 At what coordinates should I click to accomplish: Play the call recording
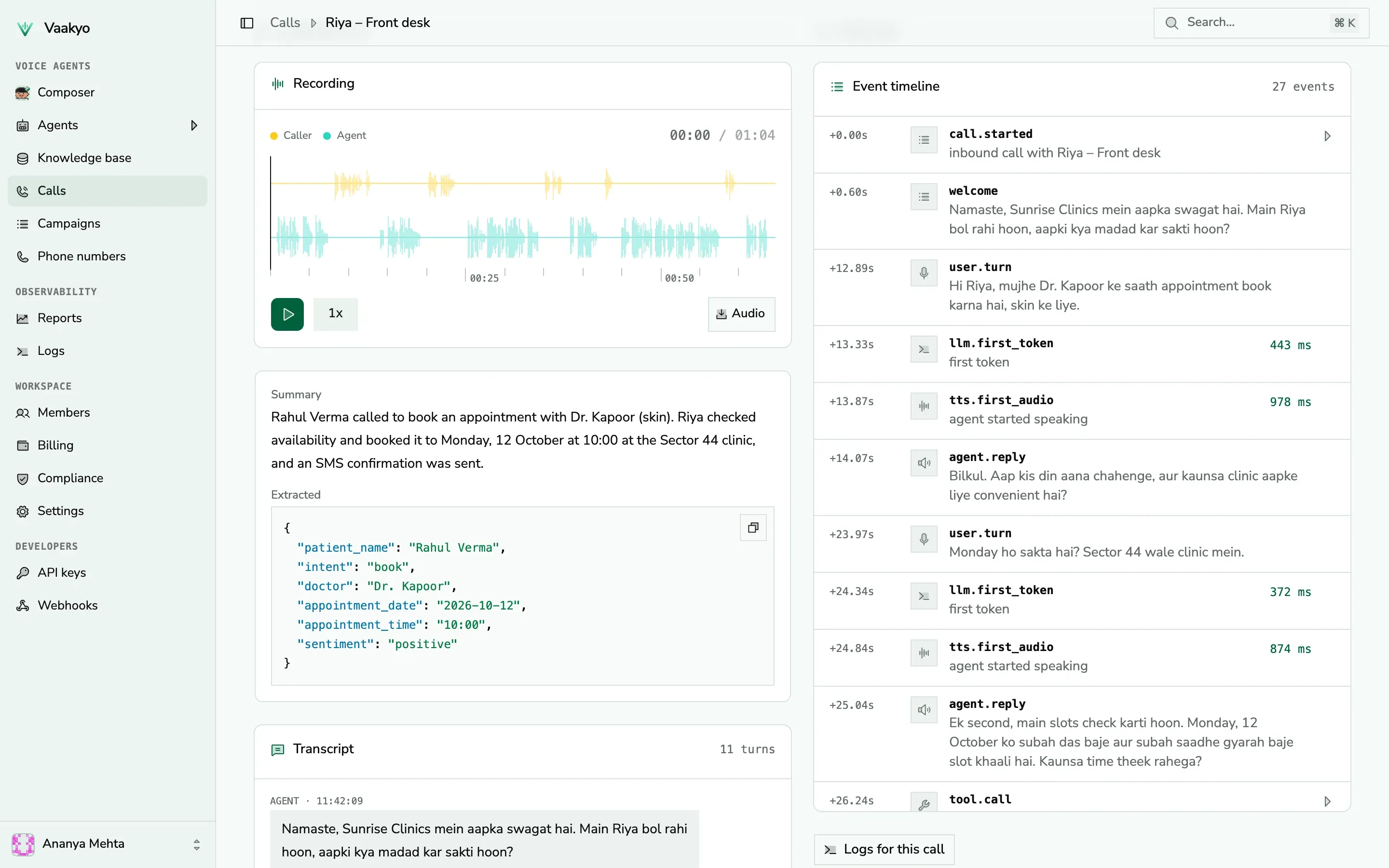[287, 314]
